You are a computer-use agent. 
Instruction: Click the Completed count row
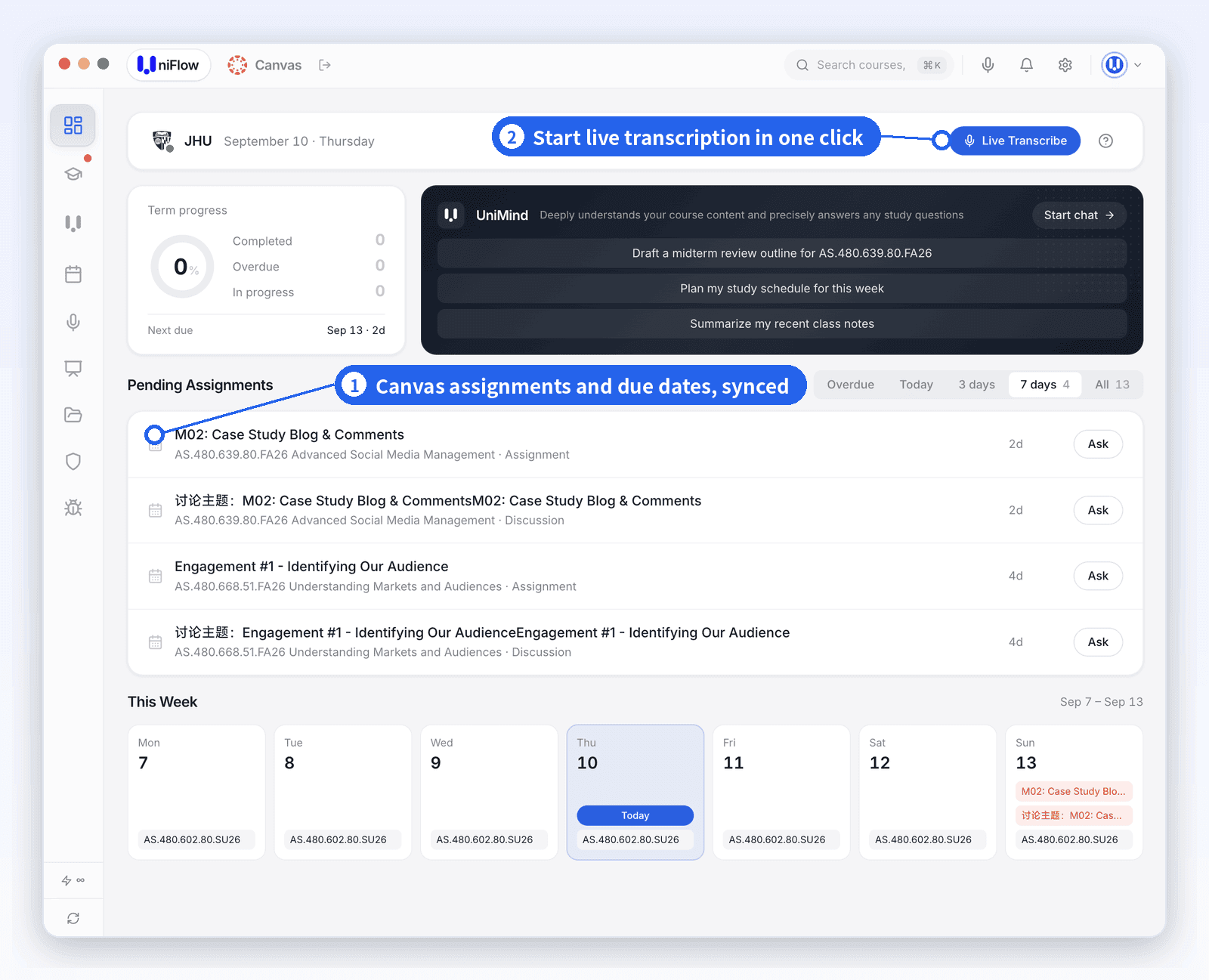click(x=308, y=240)
